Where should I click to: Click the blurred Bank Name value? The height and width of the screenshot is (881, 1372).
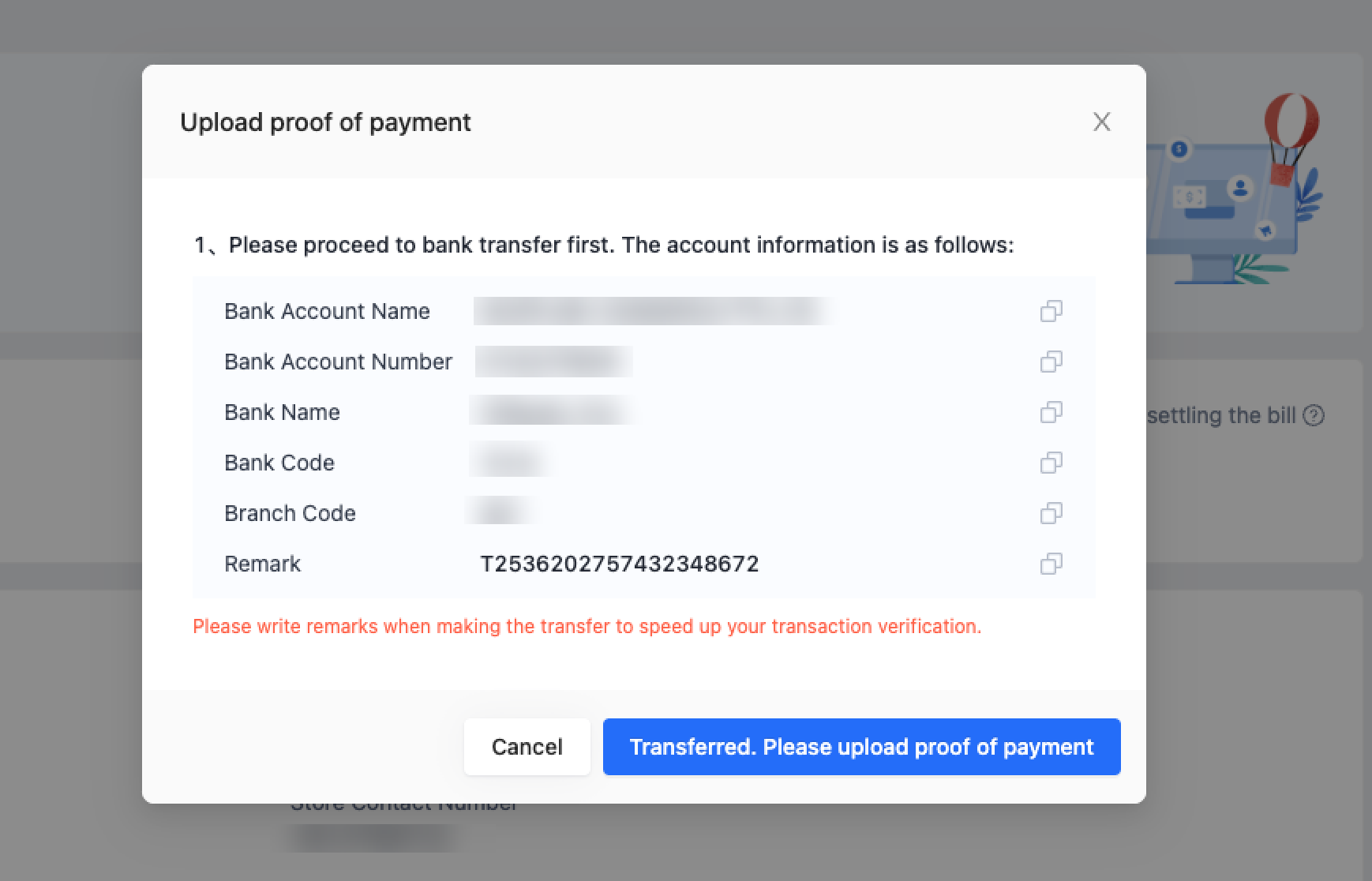tap(552, 412)
